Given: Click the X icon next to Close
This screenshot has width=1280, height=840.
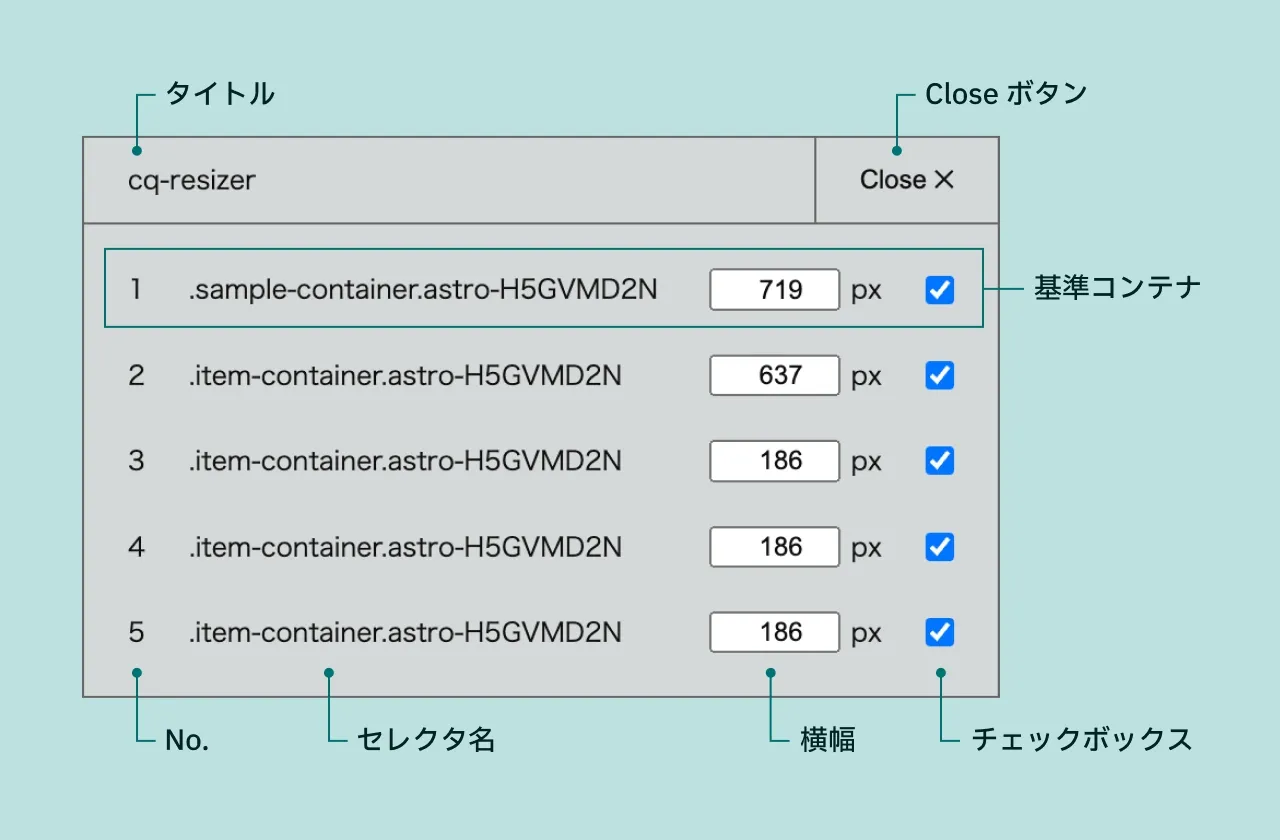Looking at the screenshot, I should coord(944,180).
